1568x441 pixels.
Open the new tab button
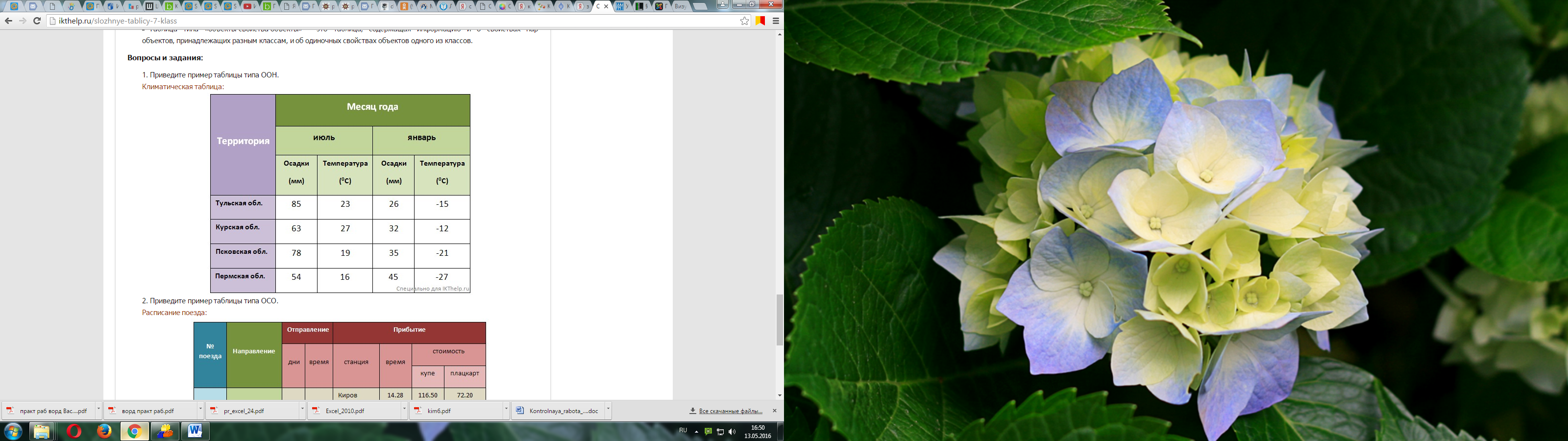pyautogui.click(x=700, y=6)
